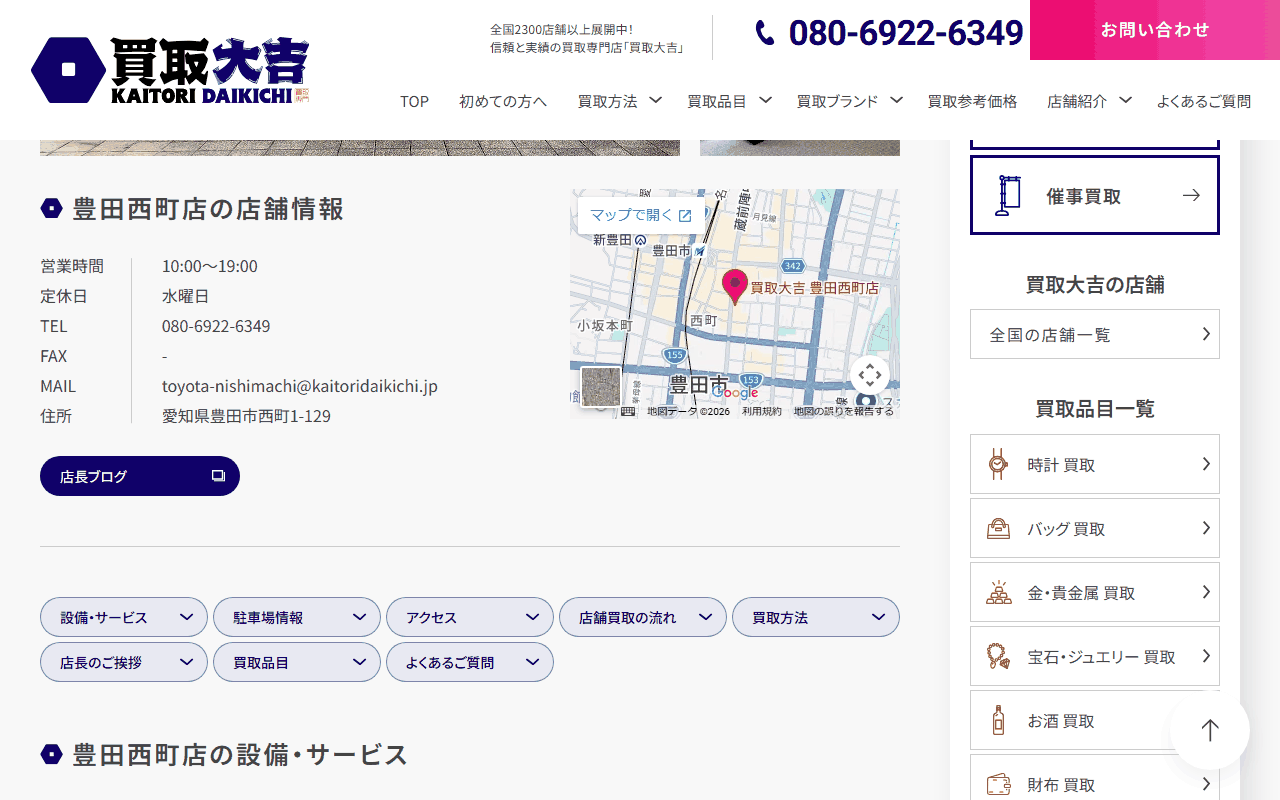The height and width of the screenshot is (800, 1280).
Task: Click the 利用規約 link on the map
Action: pyautogui.click(x=762, y=411)
